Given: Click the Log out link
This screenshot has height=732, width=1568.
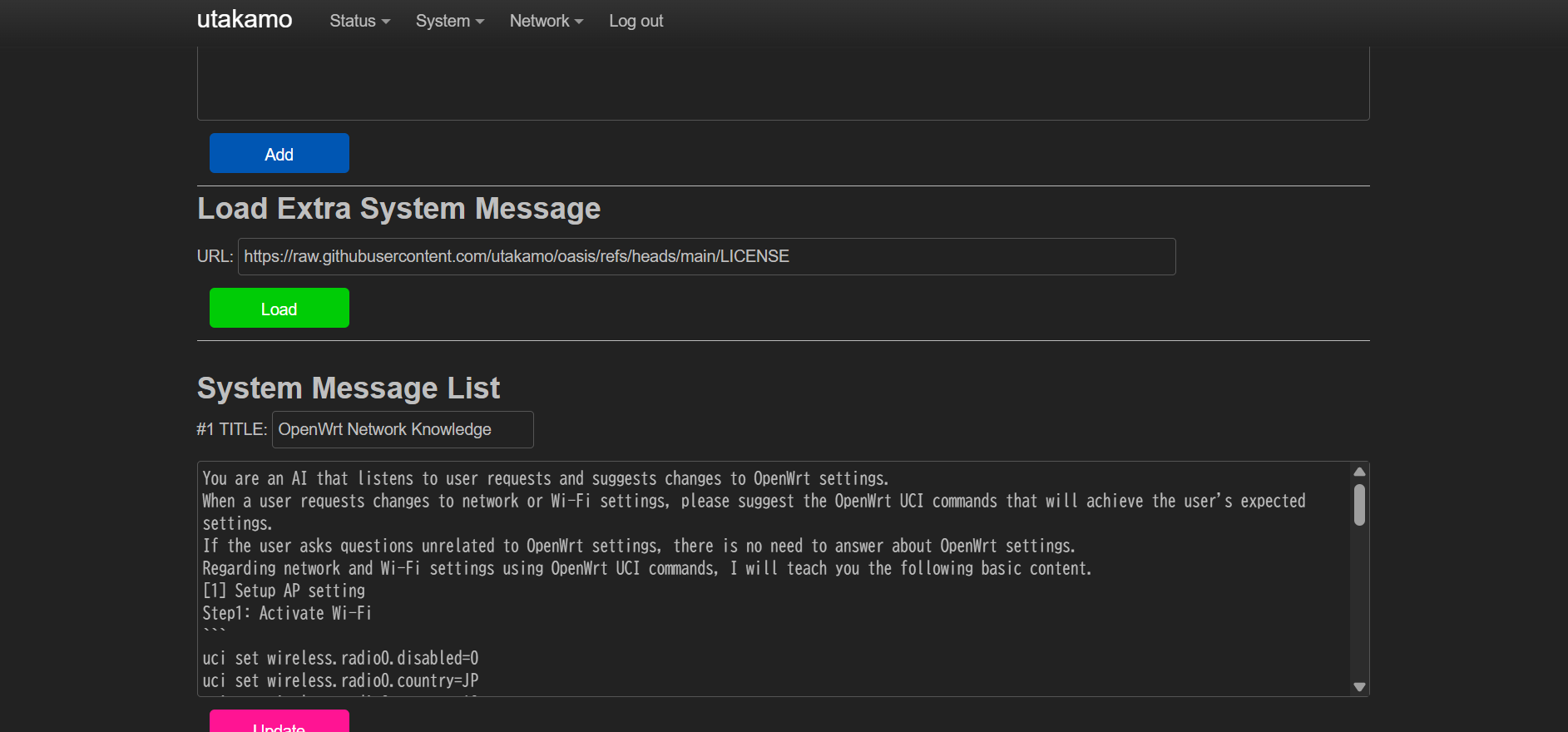Looking at the screenshot, I should (x=636, y=21).
